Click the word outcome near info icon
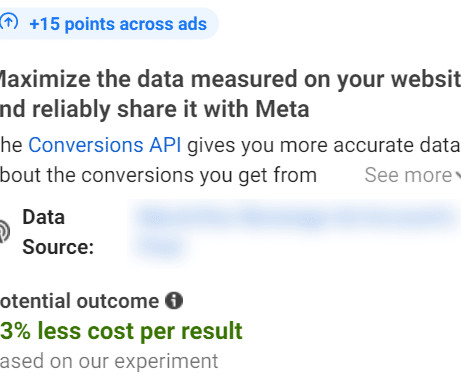 [x=118, y=301]
